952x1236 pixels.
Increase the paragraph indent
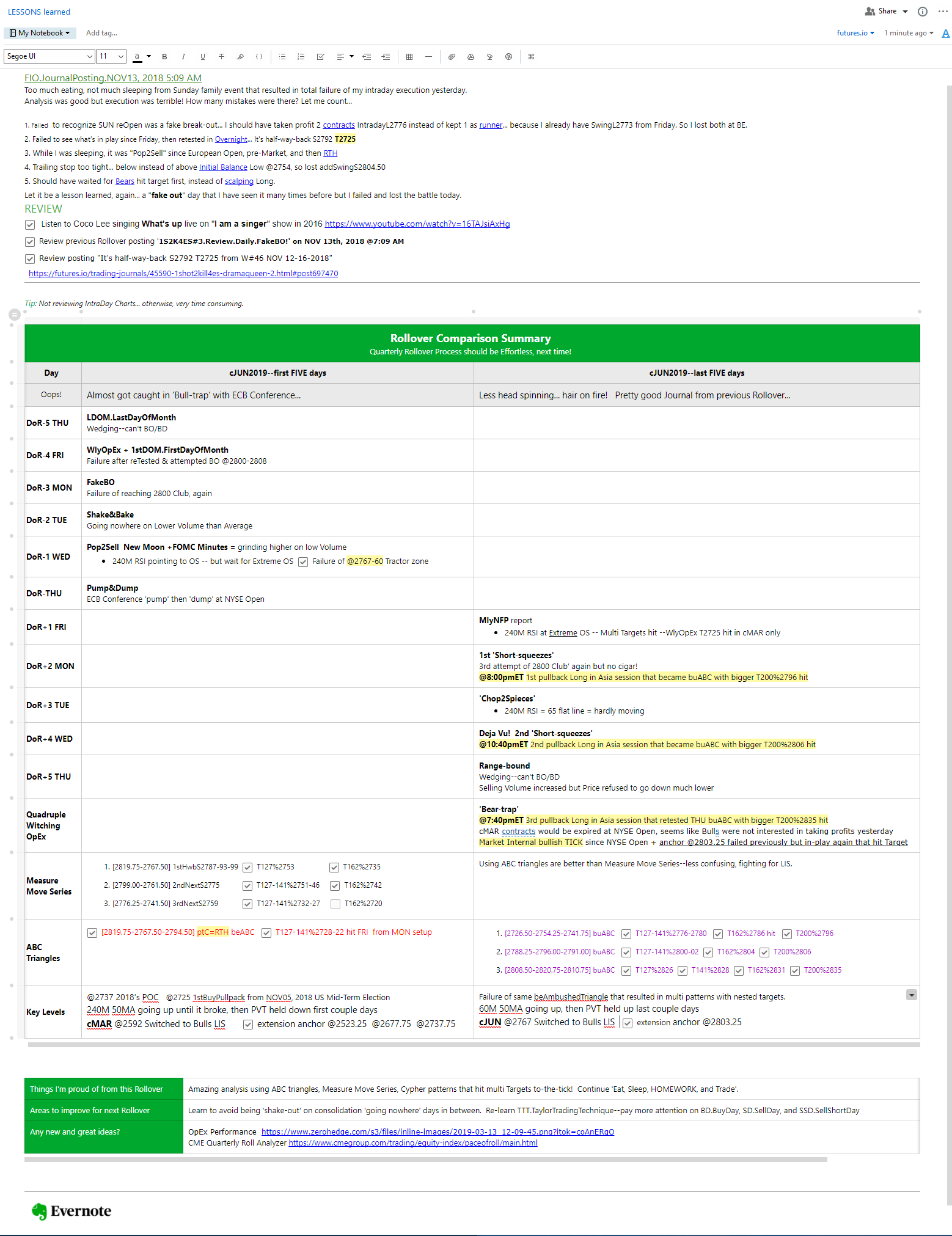pos(386,57)
